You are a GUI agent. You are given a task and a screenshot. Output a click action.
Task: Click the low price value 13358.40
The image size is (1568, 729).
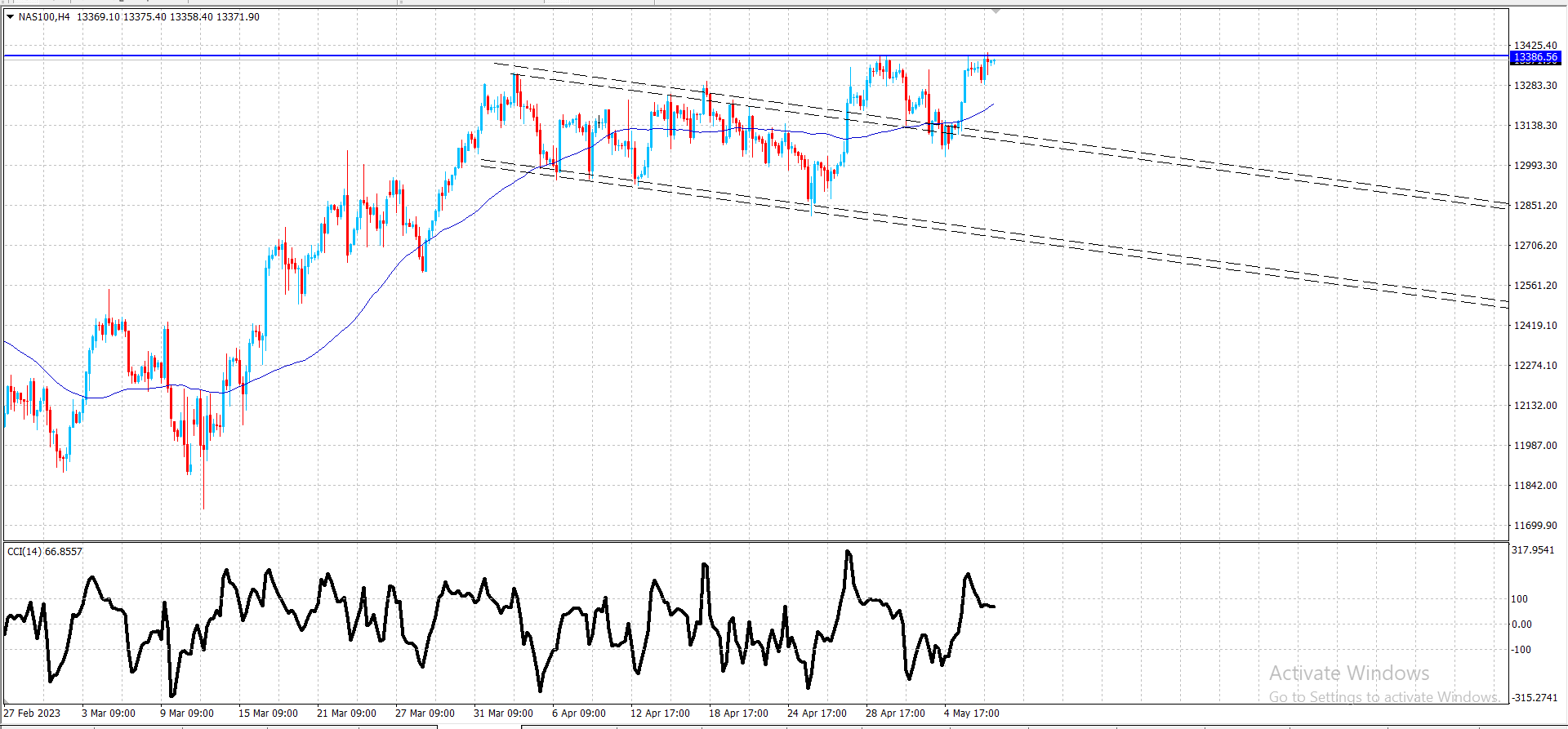point(191,16)
